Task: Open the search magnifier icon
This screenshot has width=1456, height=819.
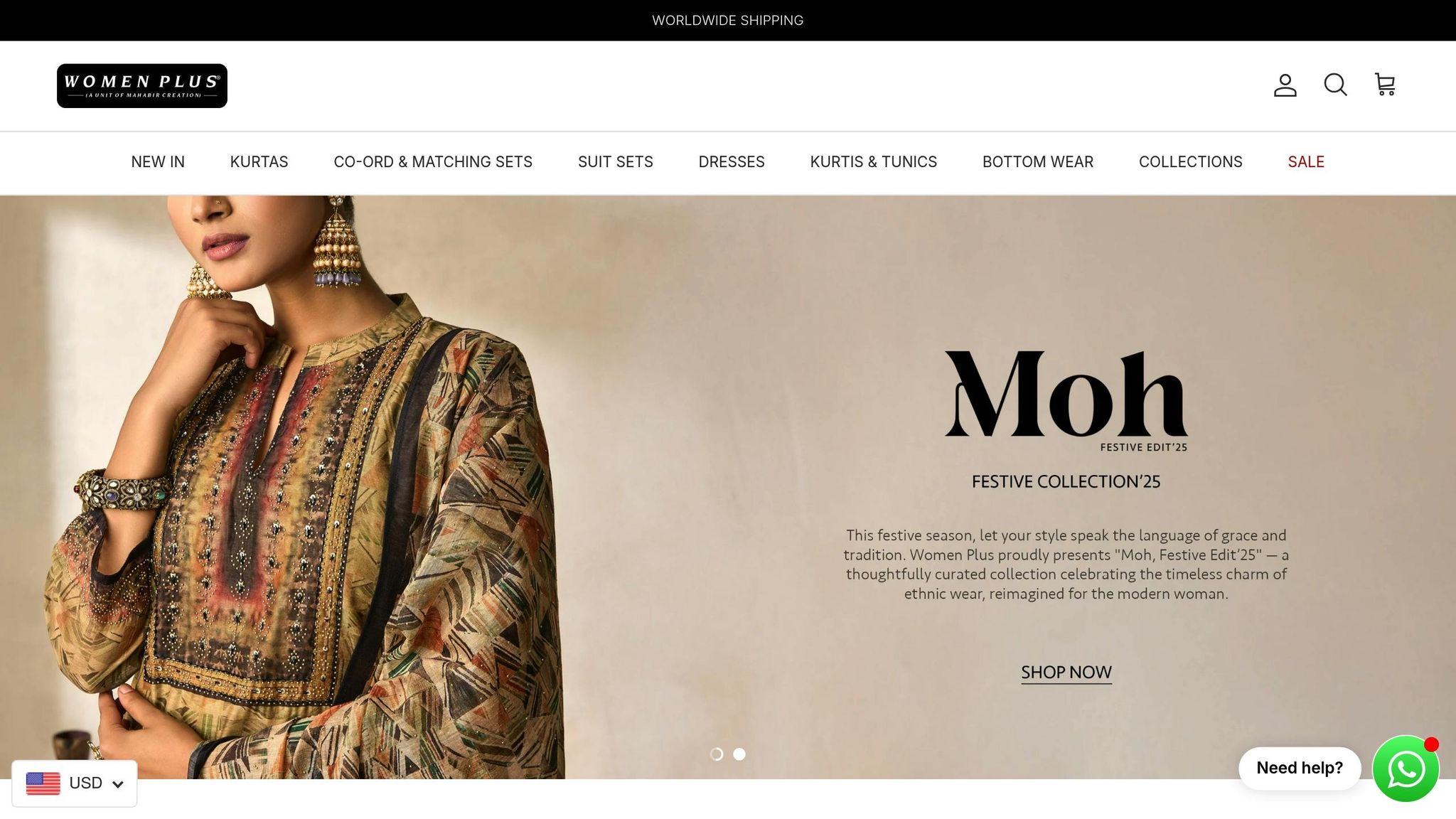Action: tap(1335, 85)
